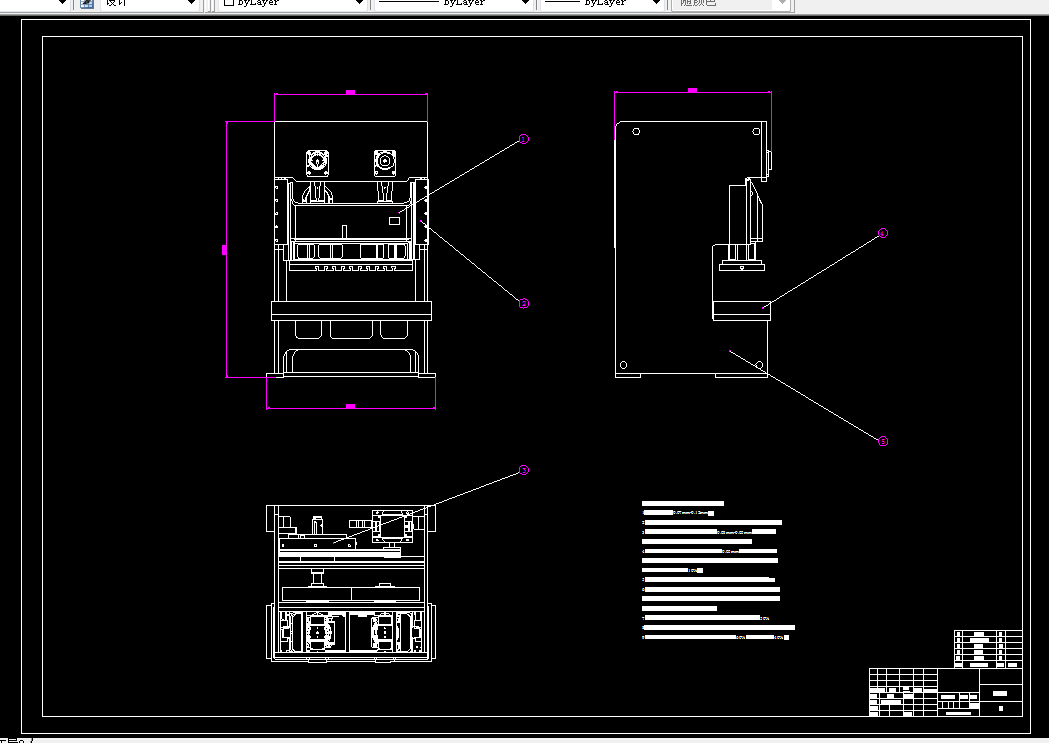Open the ByLayer linetype dropdown

[x=453, y=3]
